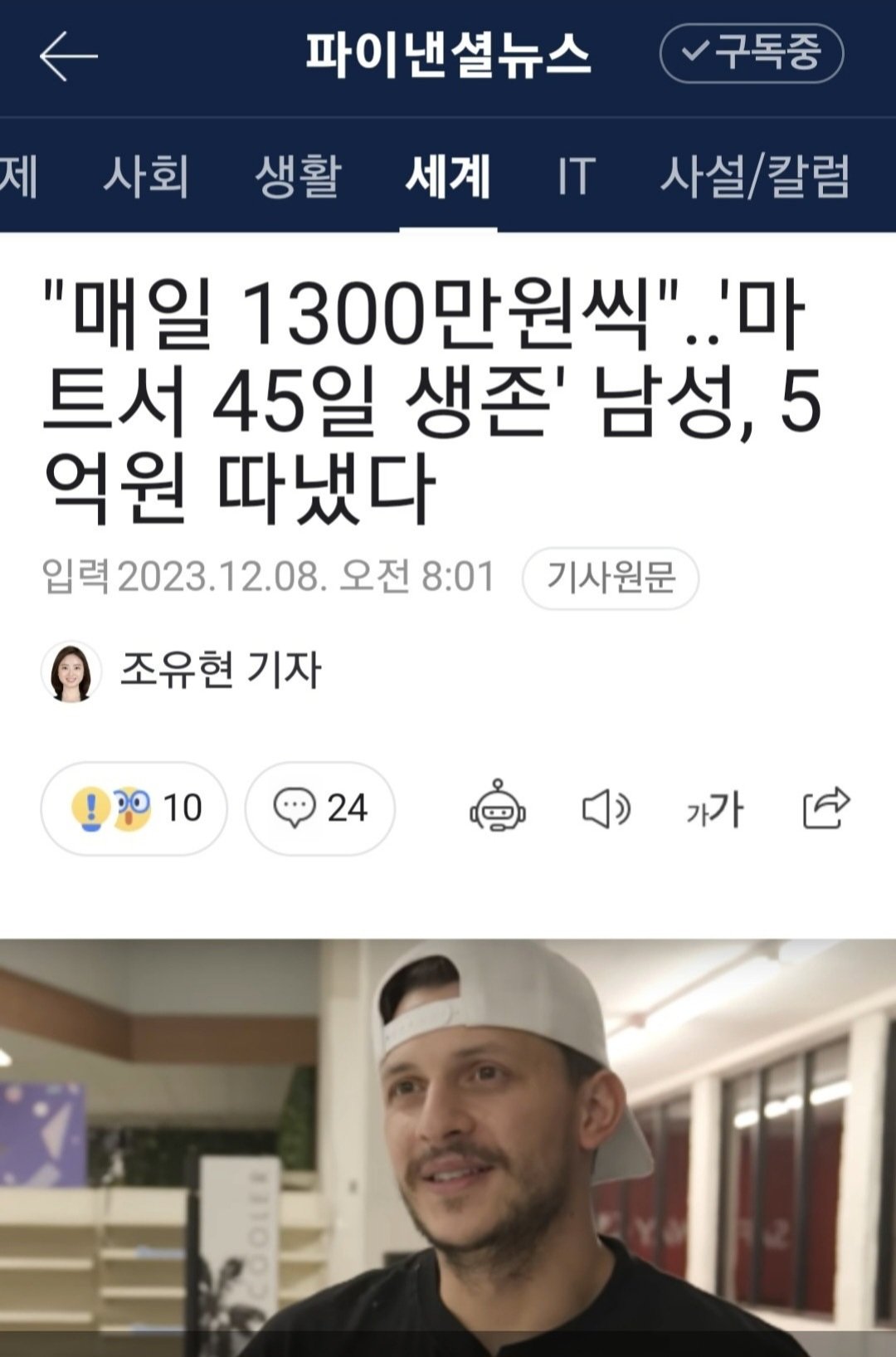Open reporter 조유현 기자 profile link

[x=220, y=670]
